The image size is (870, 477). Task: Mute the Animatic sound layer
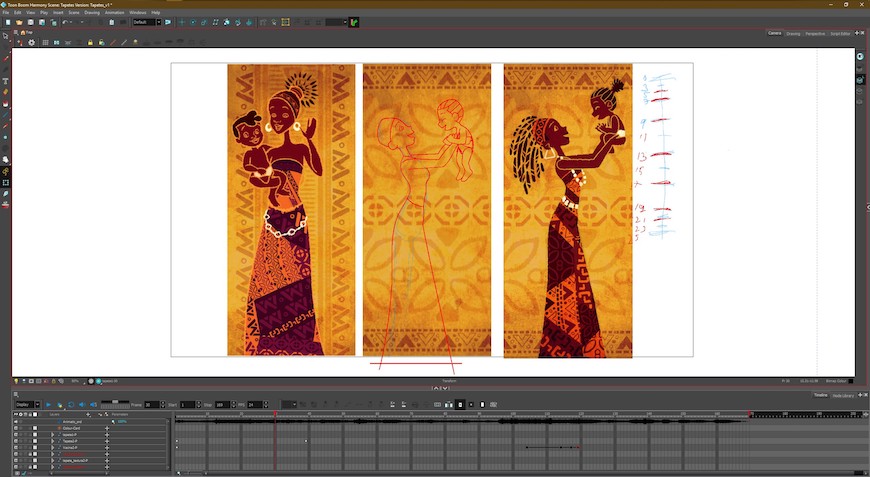pyautogui.click(x=16, y=422)
